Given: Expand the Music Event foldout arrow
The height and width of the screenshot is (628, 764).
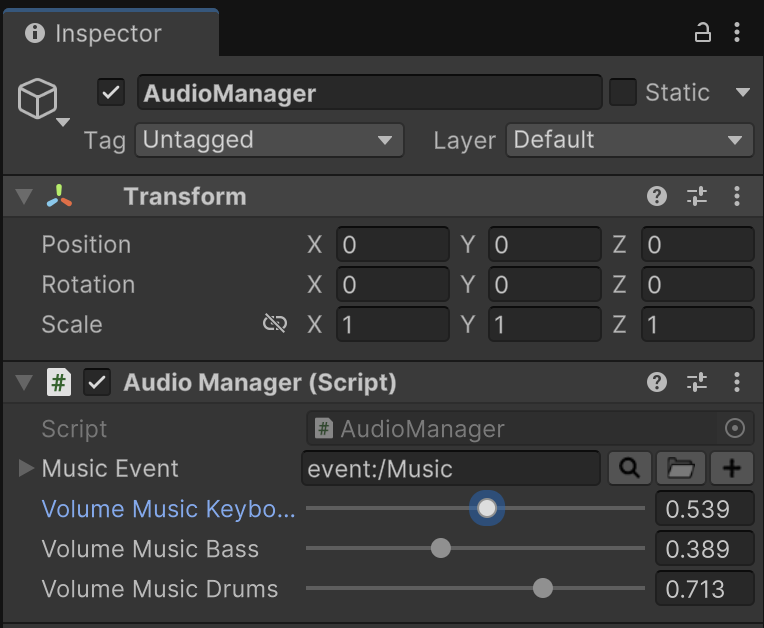Looking at the screenshot, I should tap(26, 468).
